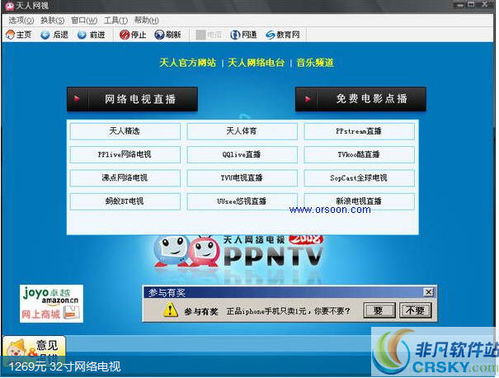Launch PPlive网络电视
499x378 pixels.
tap(125, 154)
